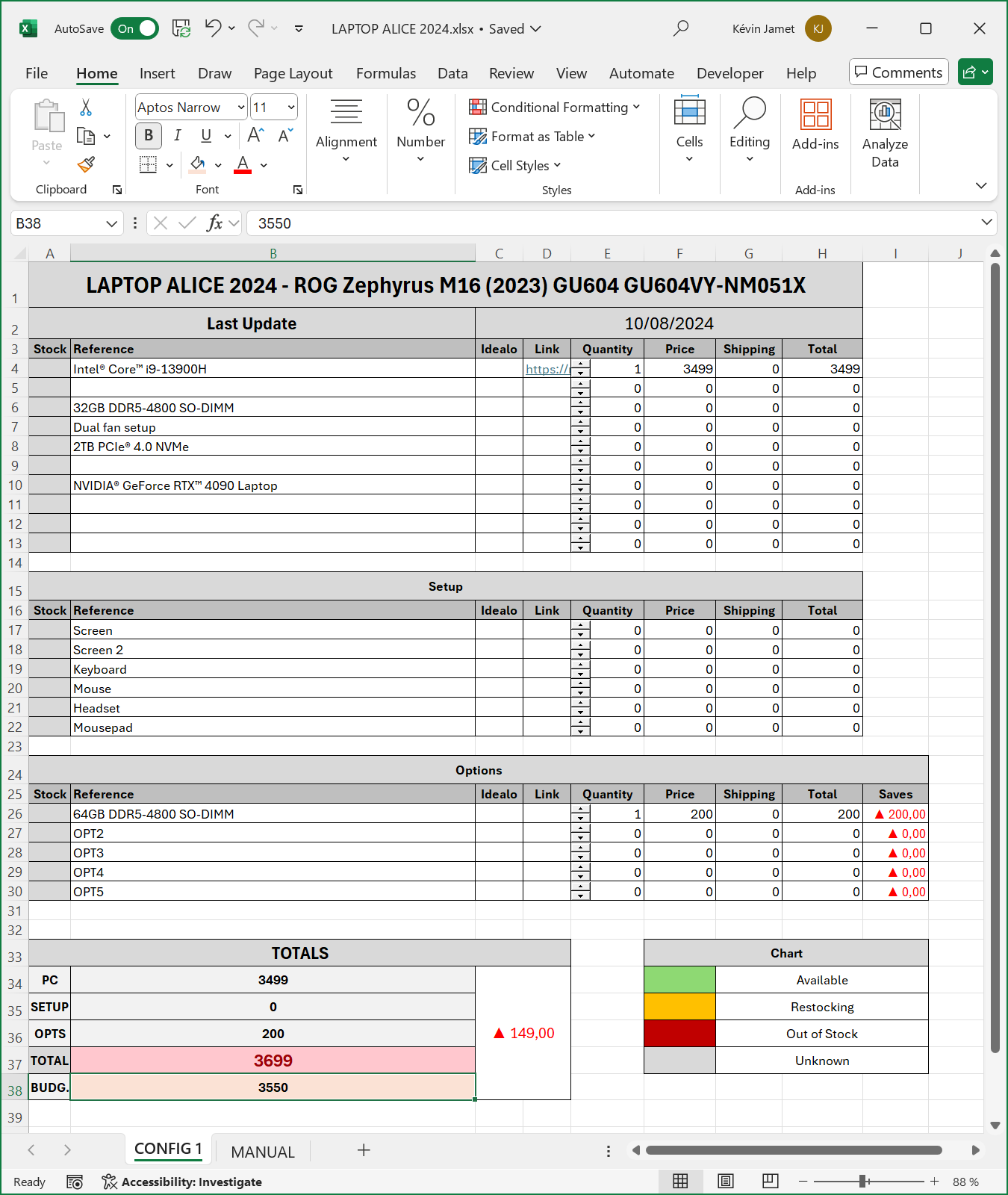Click the Fill Color bucket icon

pyautogui.click(x=198, y=164)
